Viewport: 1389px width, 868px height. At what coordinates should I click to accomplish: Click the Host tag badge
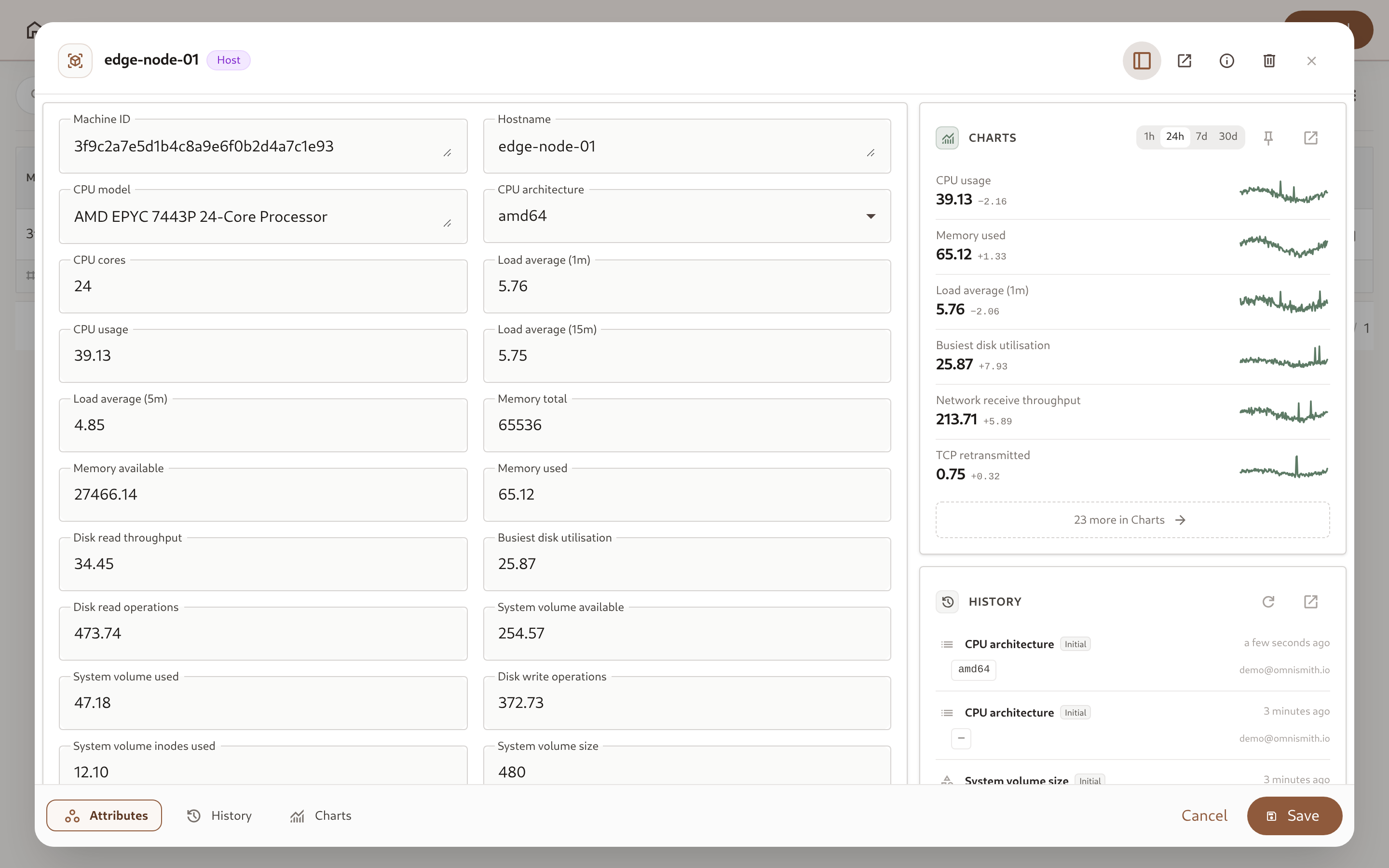pos(229,60)
